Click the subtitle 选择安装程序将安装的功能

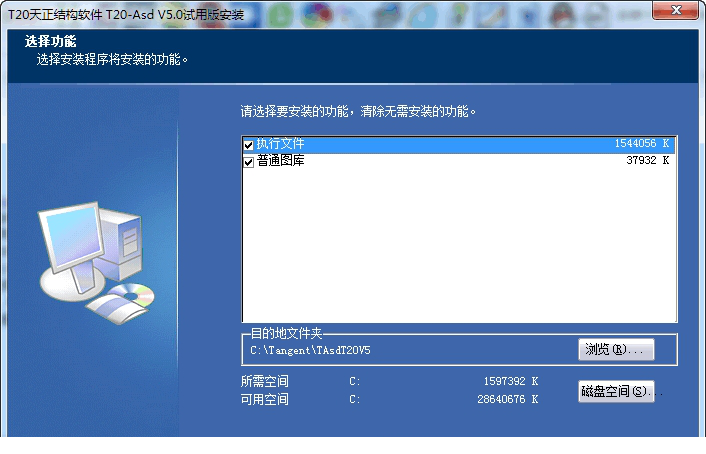pos(112,59)
